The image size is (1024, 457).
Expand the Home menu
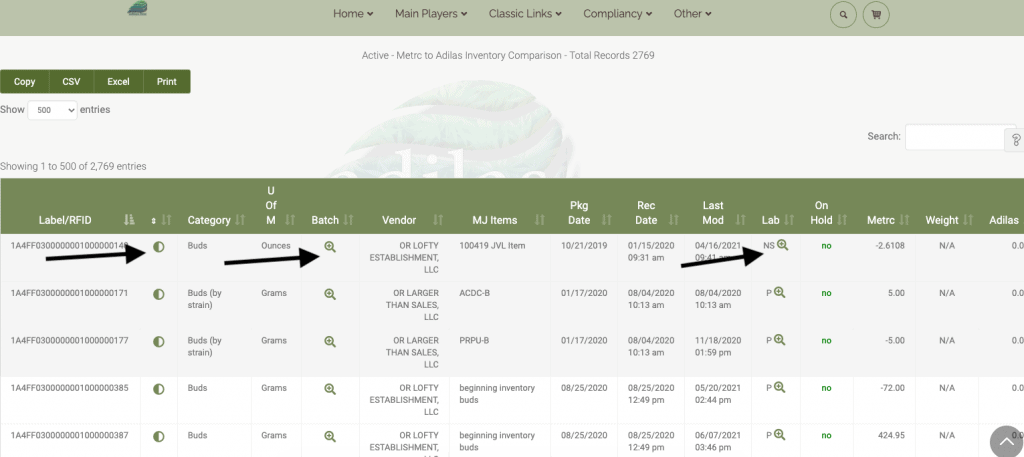[x=353, y=14]
